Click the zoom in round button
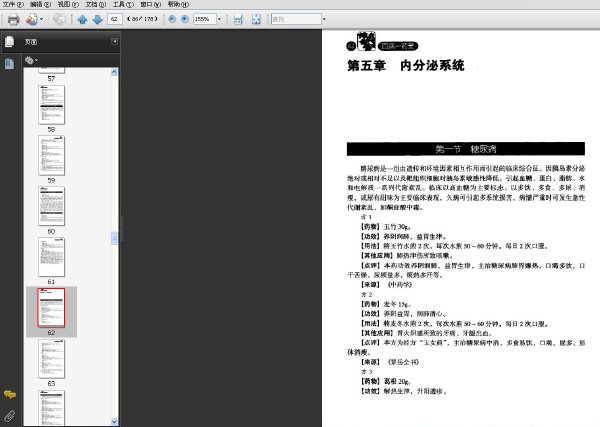Screen dimensions: 600x427 click(185, 19)
